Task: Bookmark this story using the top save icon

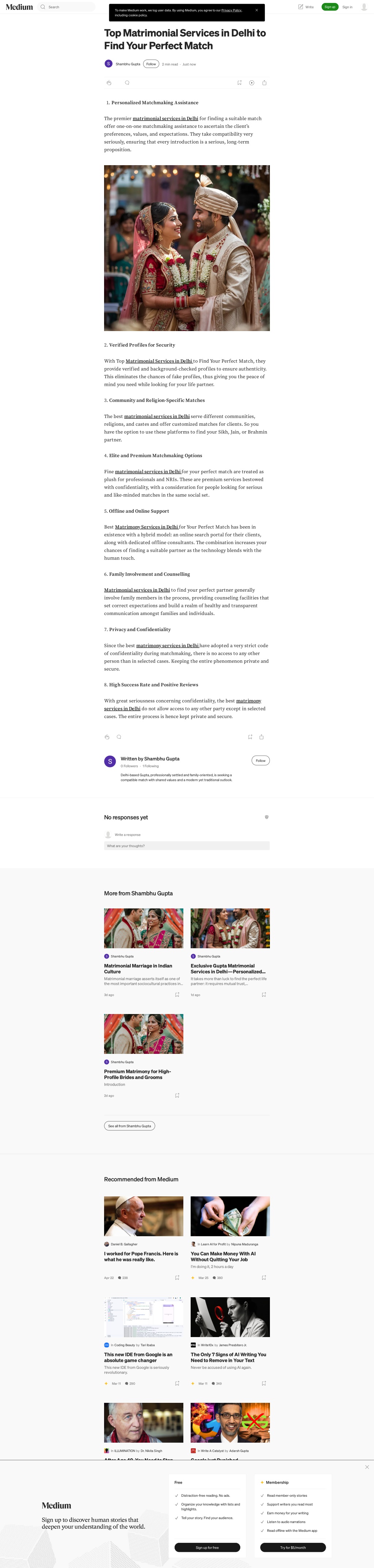Action: [x=240, y=83]
